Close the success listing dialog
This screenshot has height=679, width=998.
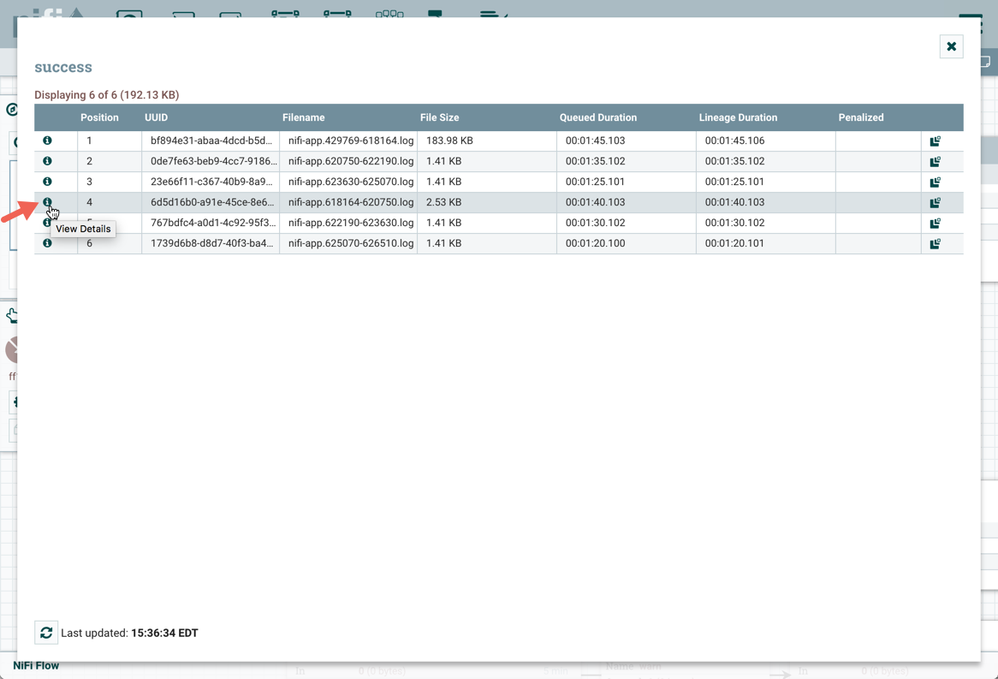point(951,46)
